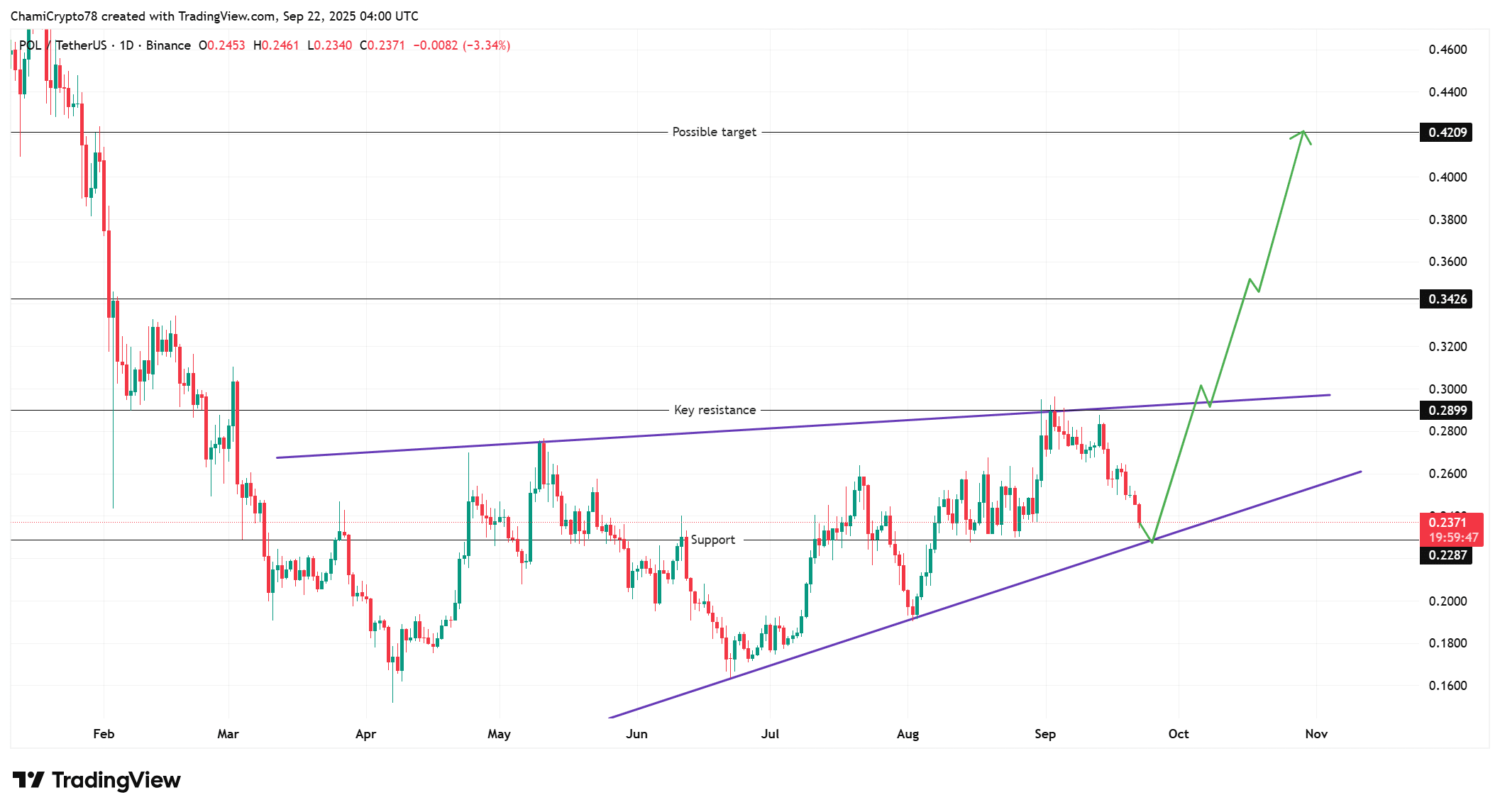Image resolution: width=1500 pixels, height=812 pixels.
Task: Click the closing price value C0.2371
Action: (x=382, y=45)
